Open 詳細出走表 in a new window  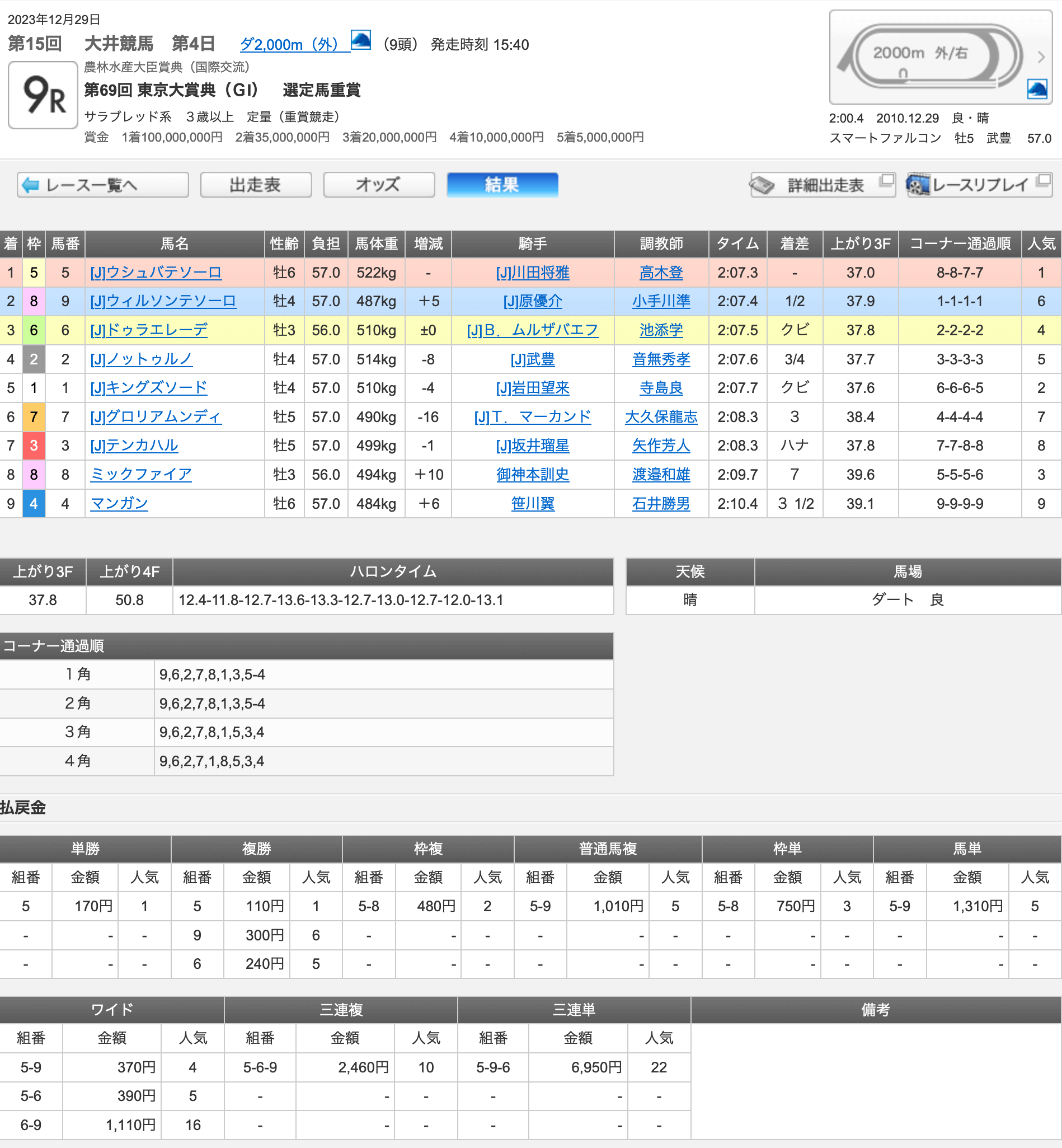click(823, 185)
